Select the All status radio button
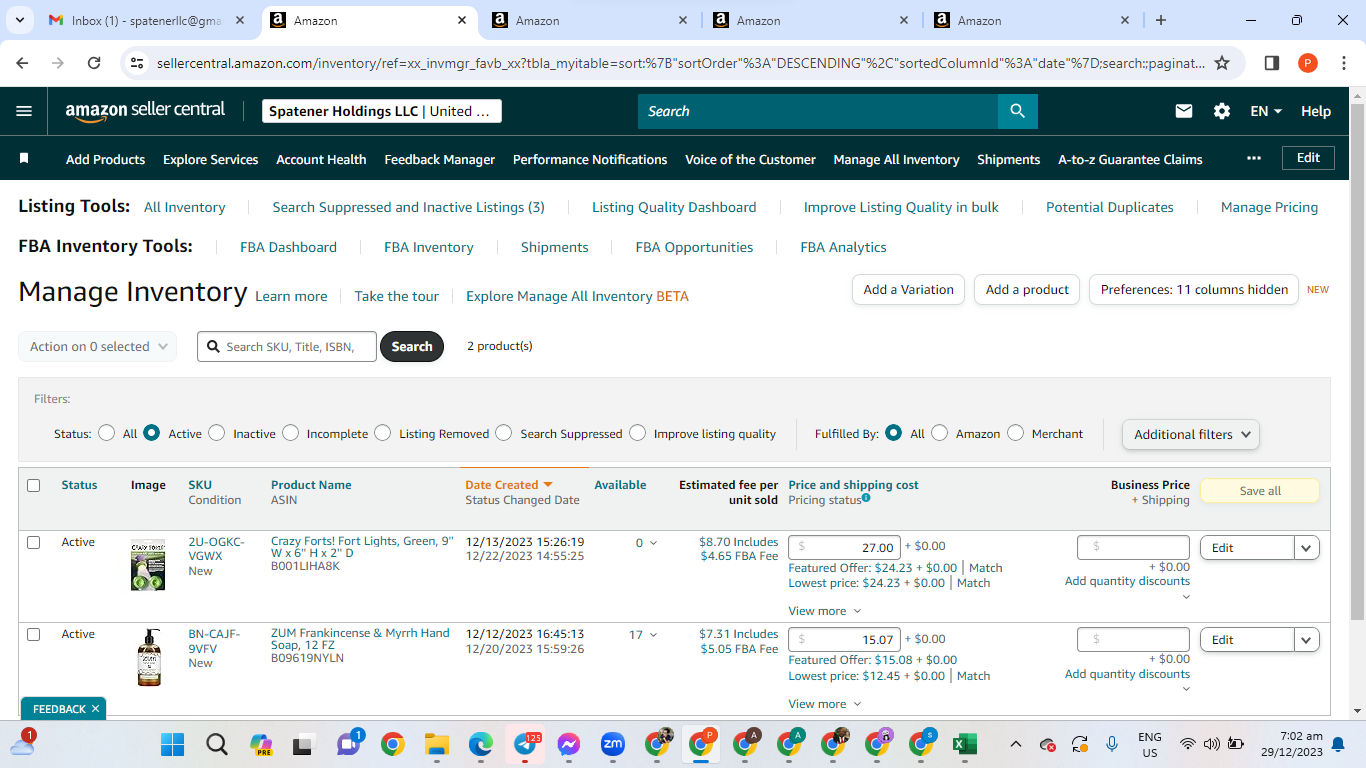Image resolution: width=1366 pixels, height=768 pixels. 107,433
